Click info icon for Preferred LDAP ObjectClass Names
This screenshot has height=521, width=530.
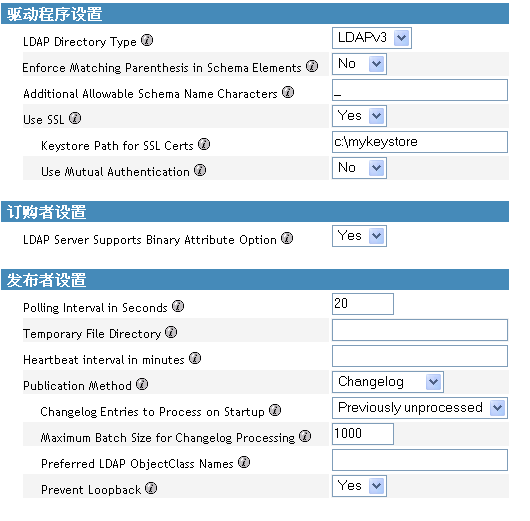point(244,462)
